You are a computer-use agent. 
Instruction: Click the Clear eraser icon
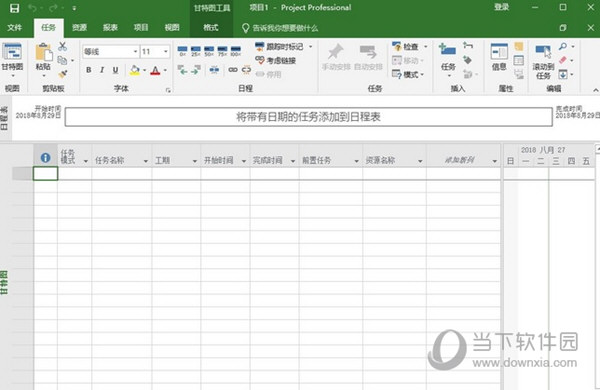click(562, 60)
